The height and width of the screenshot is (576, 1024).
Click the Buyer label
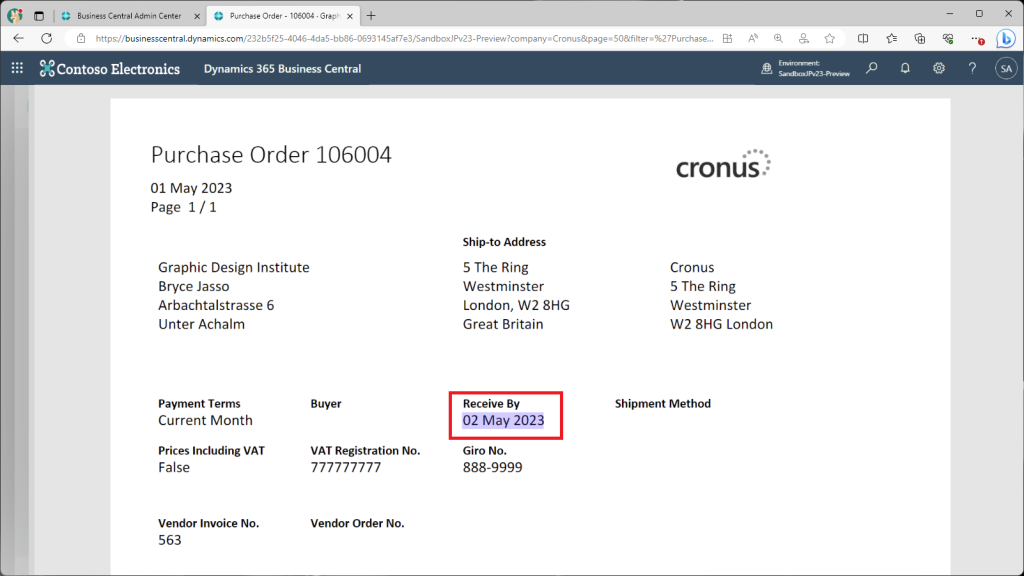(x=326, y=404)
